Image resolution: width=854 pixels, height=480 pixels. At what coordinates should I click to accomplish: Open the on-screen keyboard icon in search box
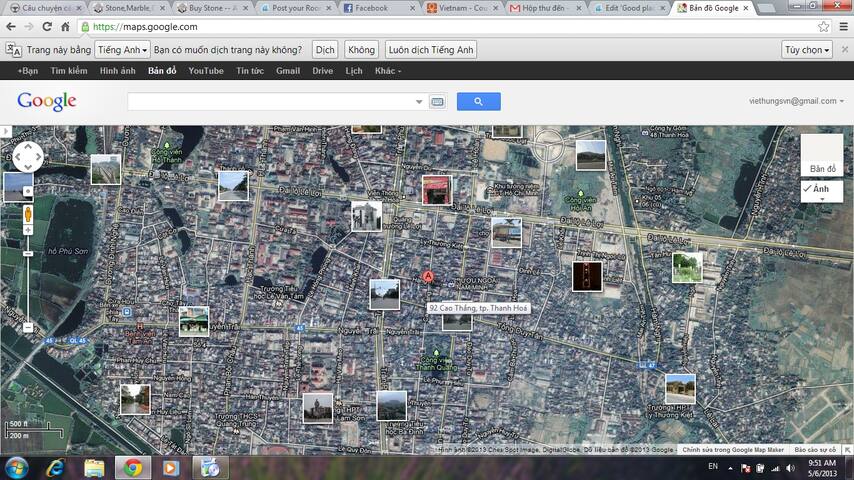click(x=437, y=102)
